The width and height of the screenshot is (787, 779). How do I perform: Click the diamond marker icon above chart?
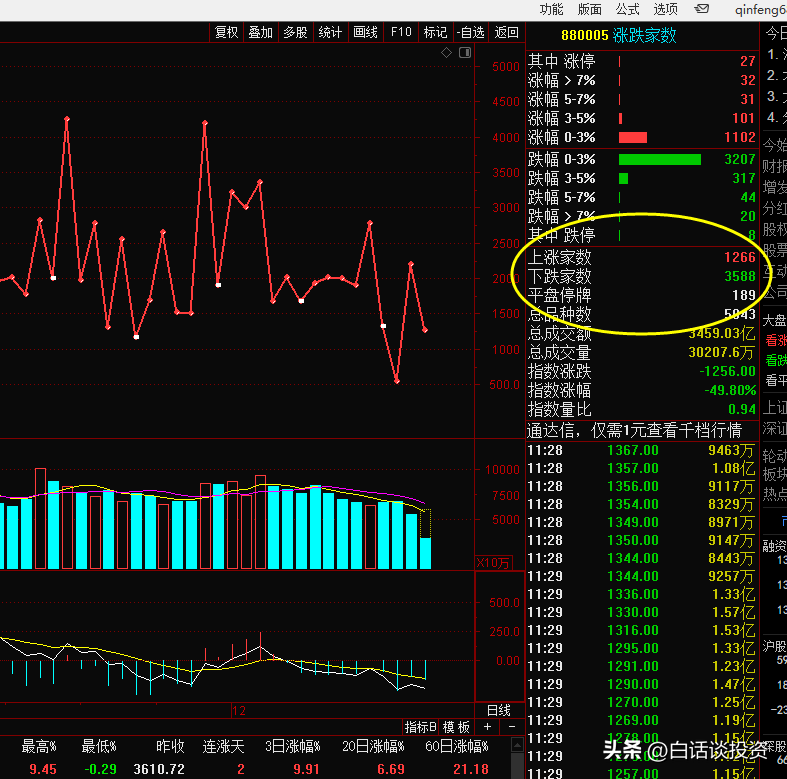click(446, 53)
